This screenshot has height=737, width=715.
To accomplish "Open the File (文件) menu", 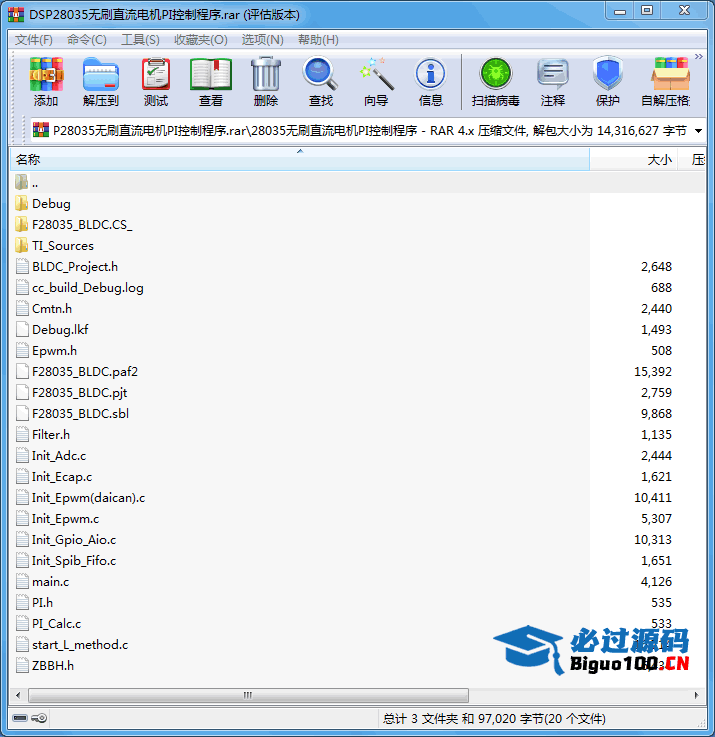I will click(x=34, y=40).
